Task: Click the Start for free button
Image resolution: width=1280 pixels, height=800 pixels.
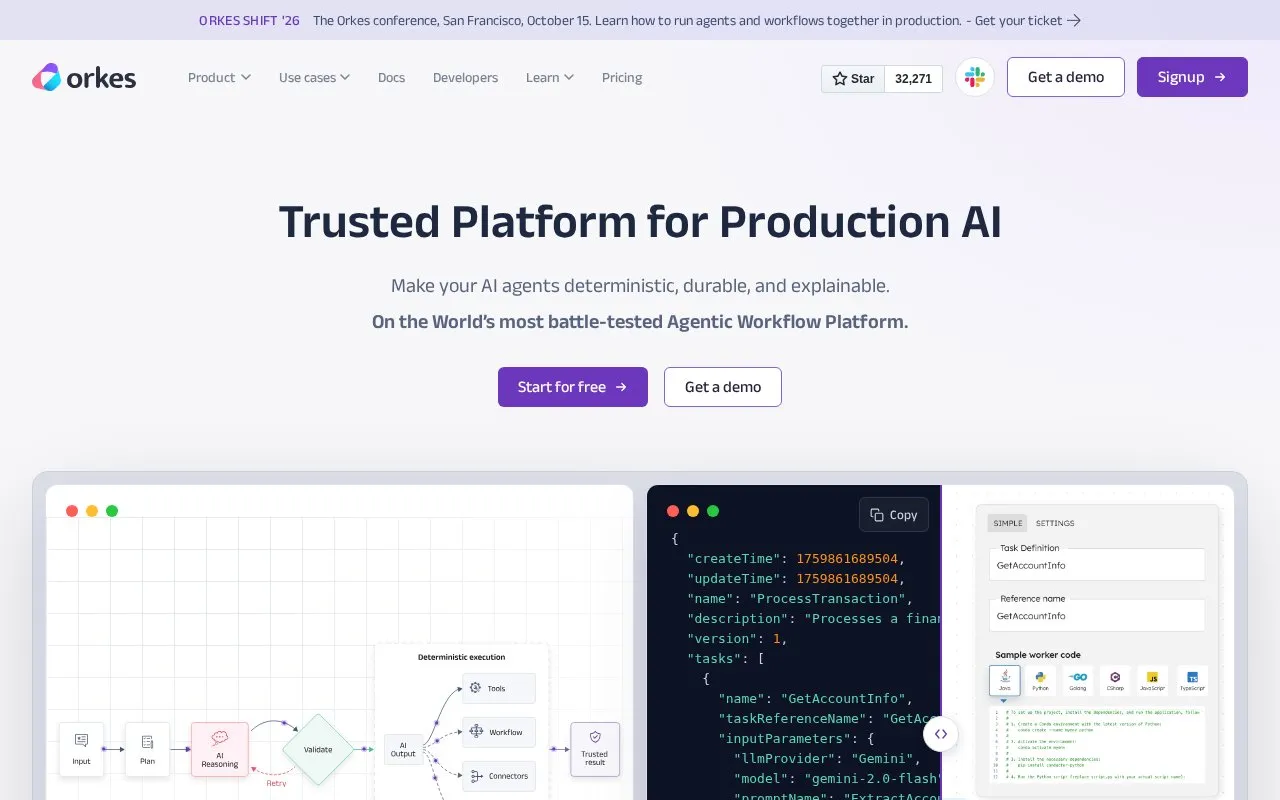Action: point(573,387)
